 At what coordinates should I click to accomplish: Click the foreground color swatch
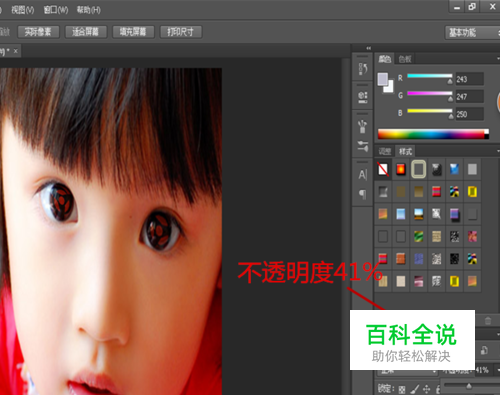click(382, 79)
